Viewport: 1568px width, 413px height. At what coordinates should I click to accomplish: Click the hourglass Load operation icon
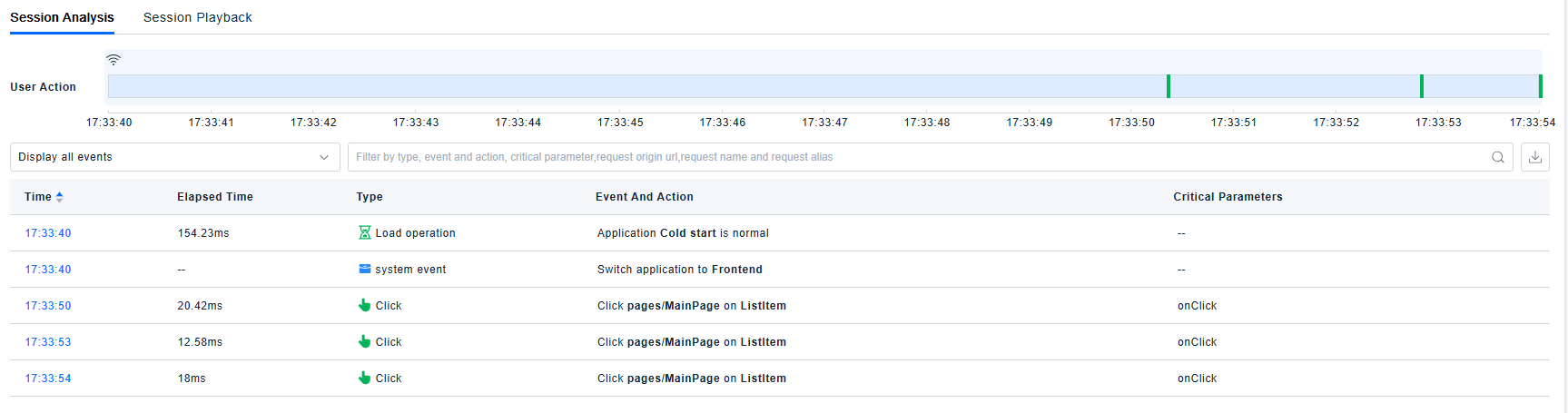[365, 233]
